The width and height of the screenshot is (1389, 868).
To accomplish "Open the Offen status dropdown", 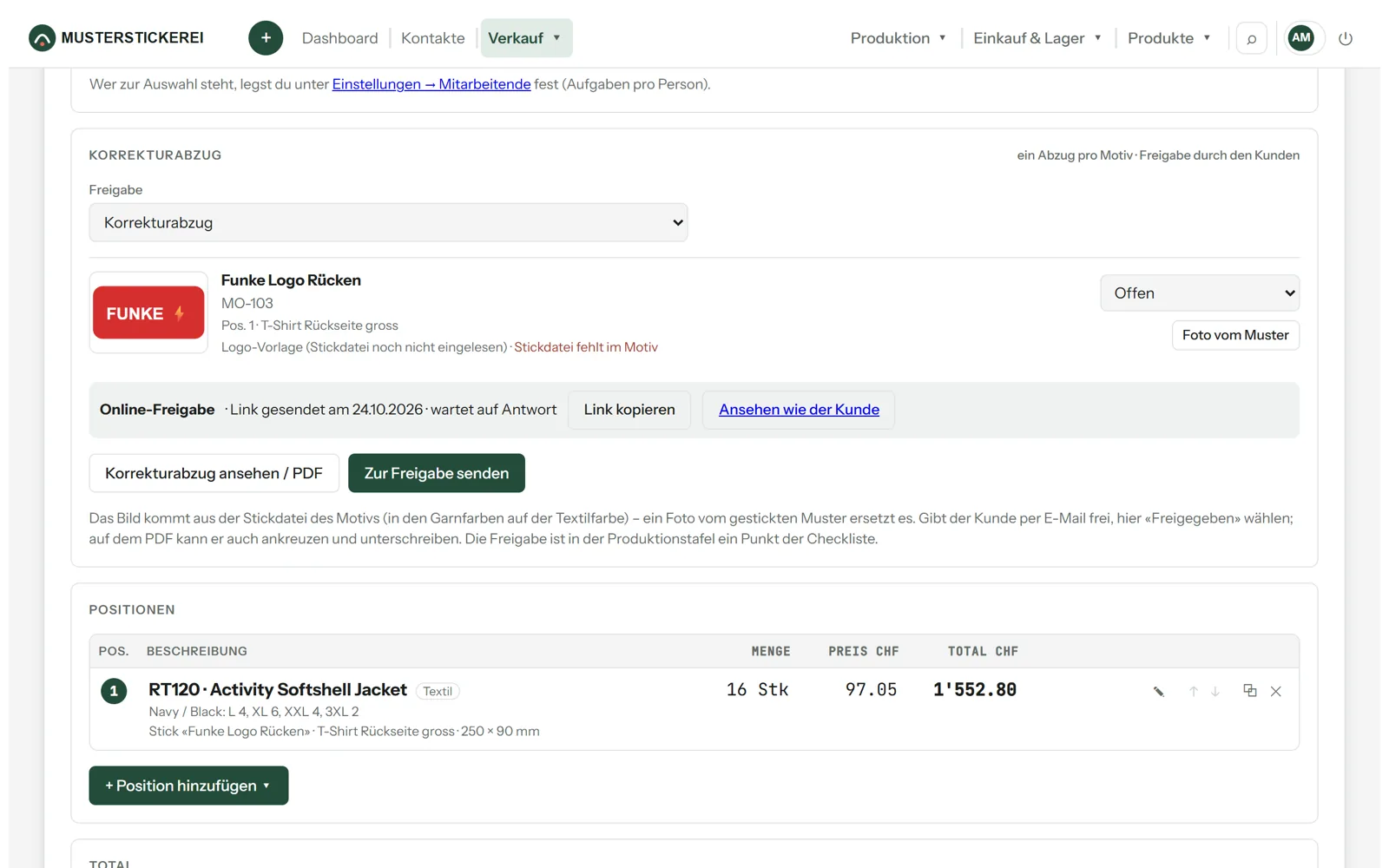I will point(1200,293).
